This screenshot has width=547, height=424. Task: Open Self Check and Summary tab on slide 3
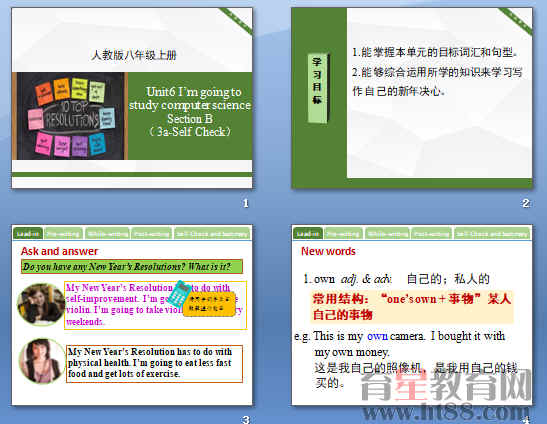pos(212,233)
